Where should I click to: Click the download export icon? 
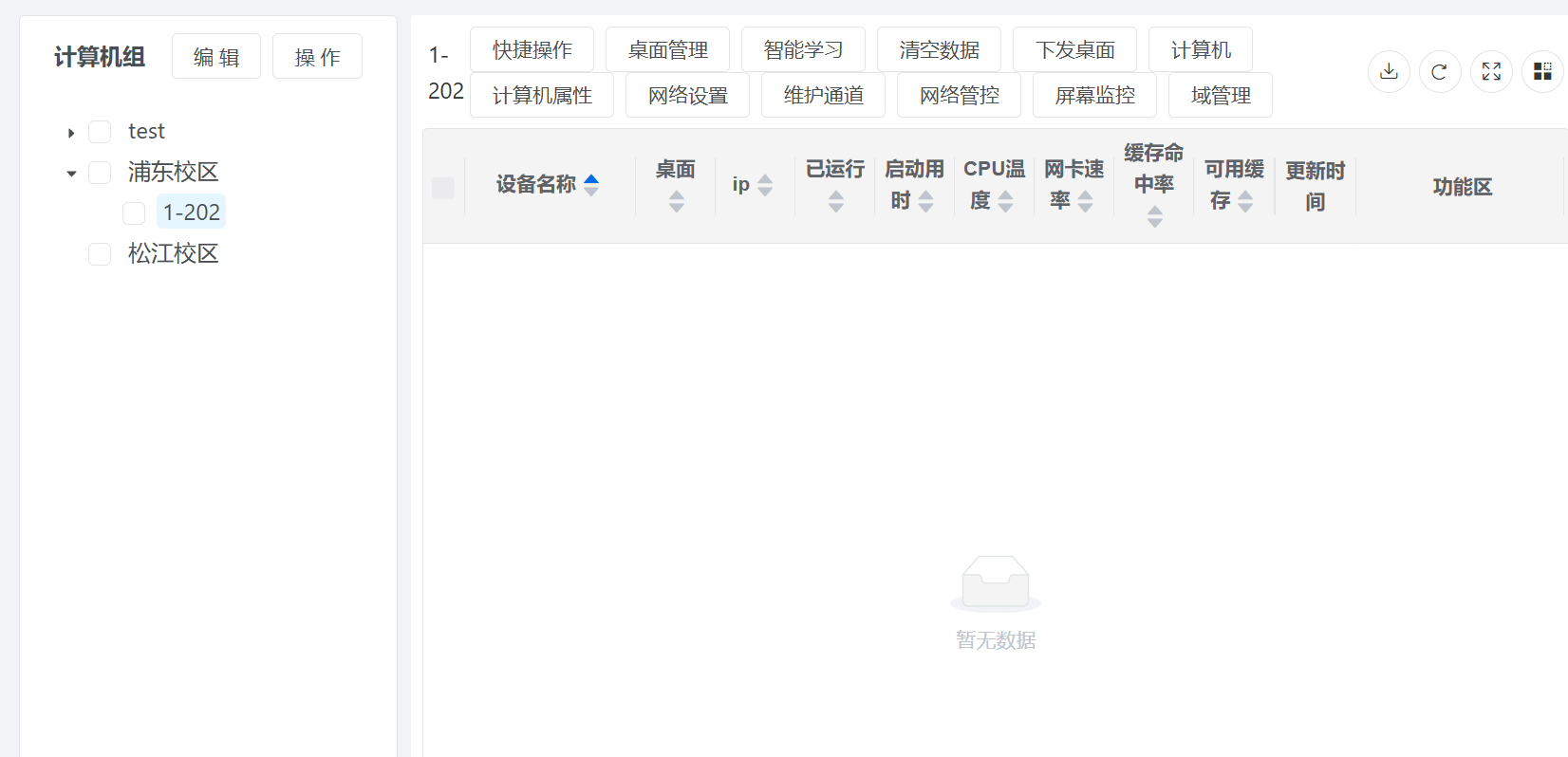tap(1389, 71)
